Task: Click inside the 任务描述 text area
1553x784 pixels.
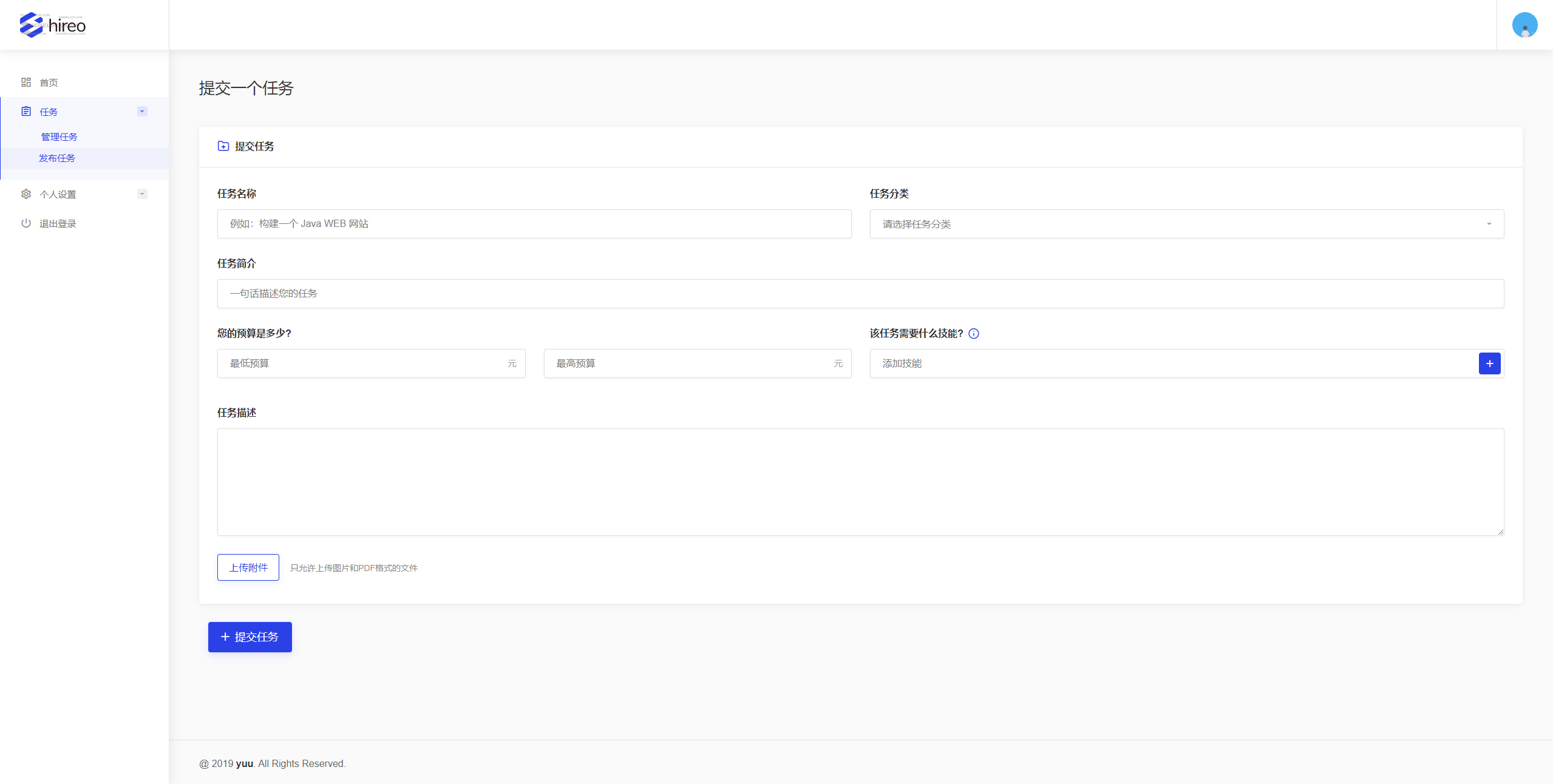Action: 860,482
